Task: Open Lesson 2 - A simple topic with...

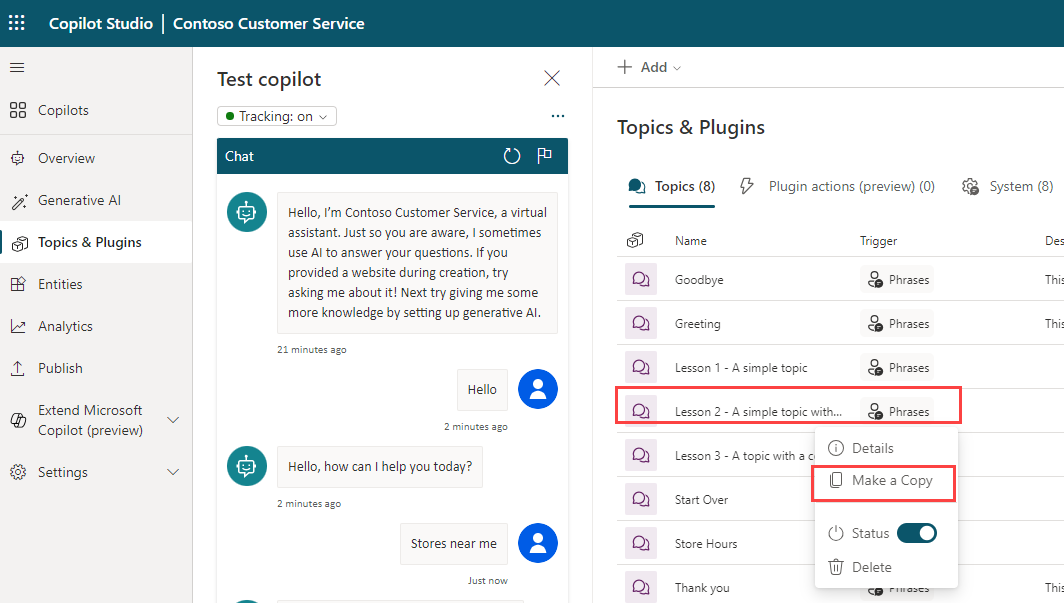Action: point(758,412)
